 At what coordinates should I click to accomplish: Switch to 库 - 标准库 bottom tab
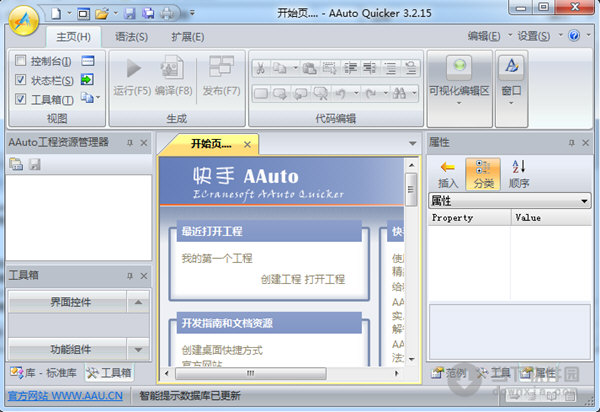tap(44, 373)
